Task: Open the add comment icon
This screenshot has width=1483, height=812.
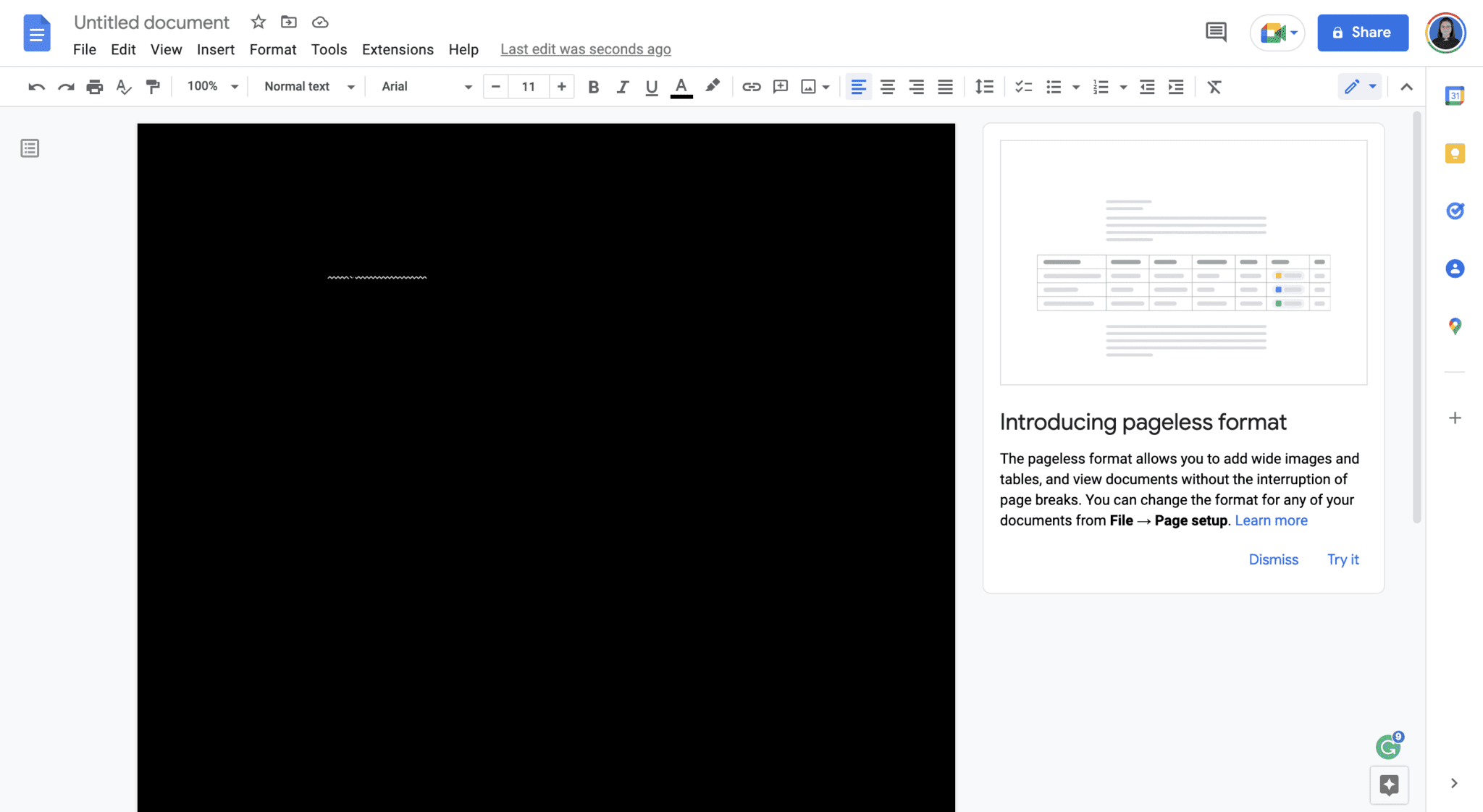Action: click(x=780, y=87)
